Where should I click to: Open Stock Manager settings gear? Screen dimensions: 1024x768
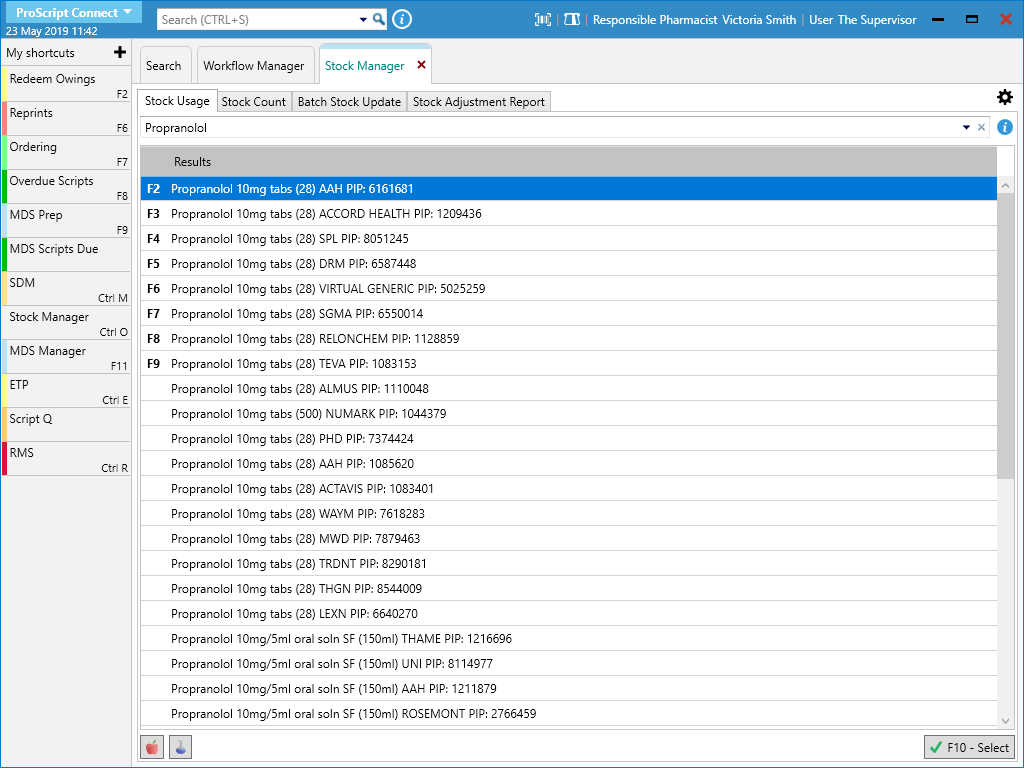1004,97
